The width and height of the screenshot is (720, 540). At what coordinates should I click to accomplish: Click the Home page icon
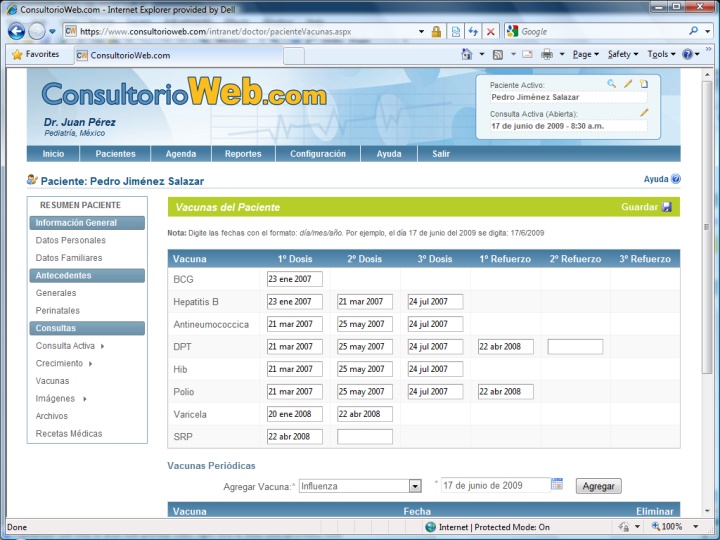467,54
